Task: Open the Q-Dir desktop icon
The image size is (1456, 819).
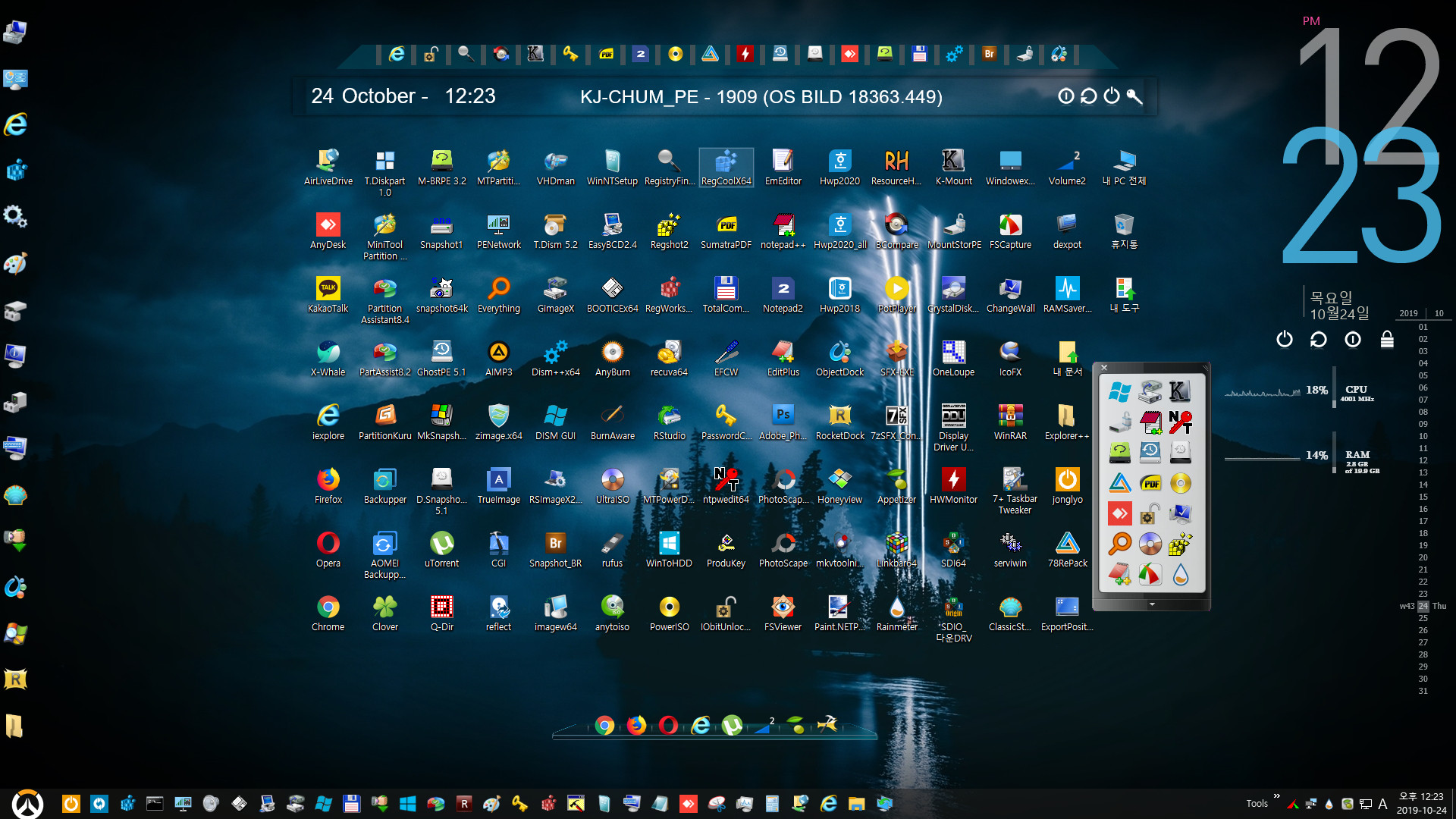Action: 441,613
